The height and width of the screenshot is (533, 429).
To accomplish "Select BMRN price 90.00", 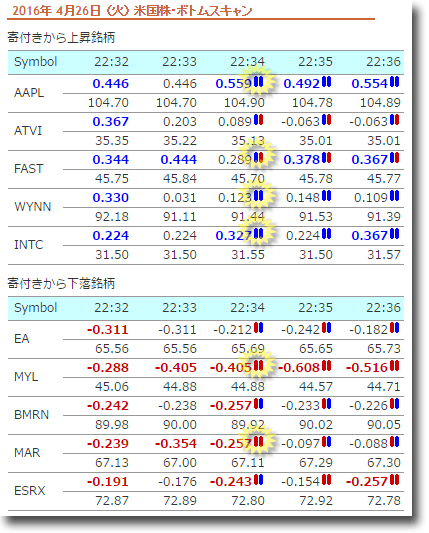I will (180, 425).
